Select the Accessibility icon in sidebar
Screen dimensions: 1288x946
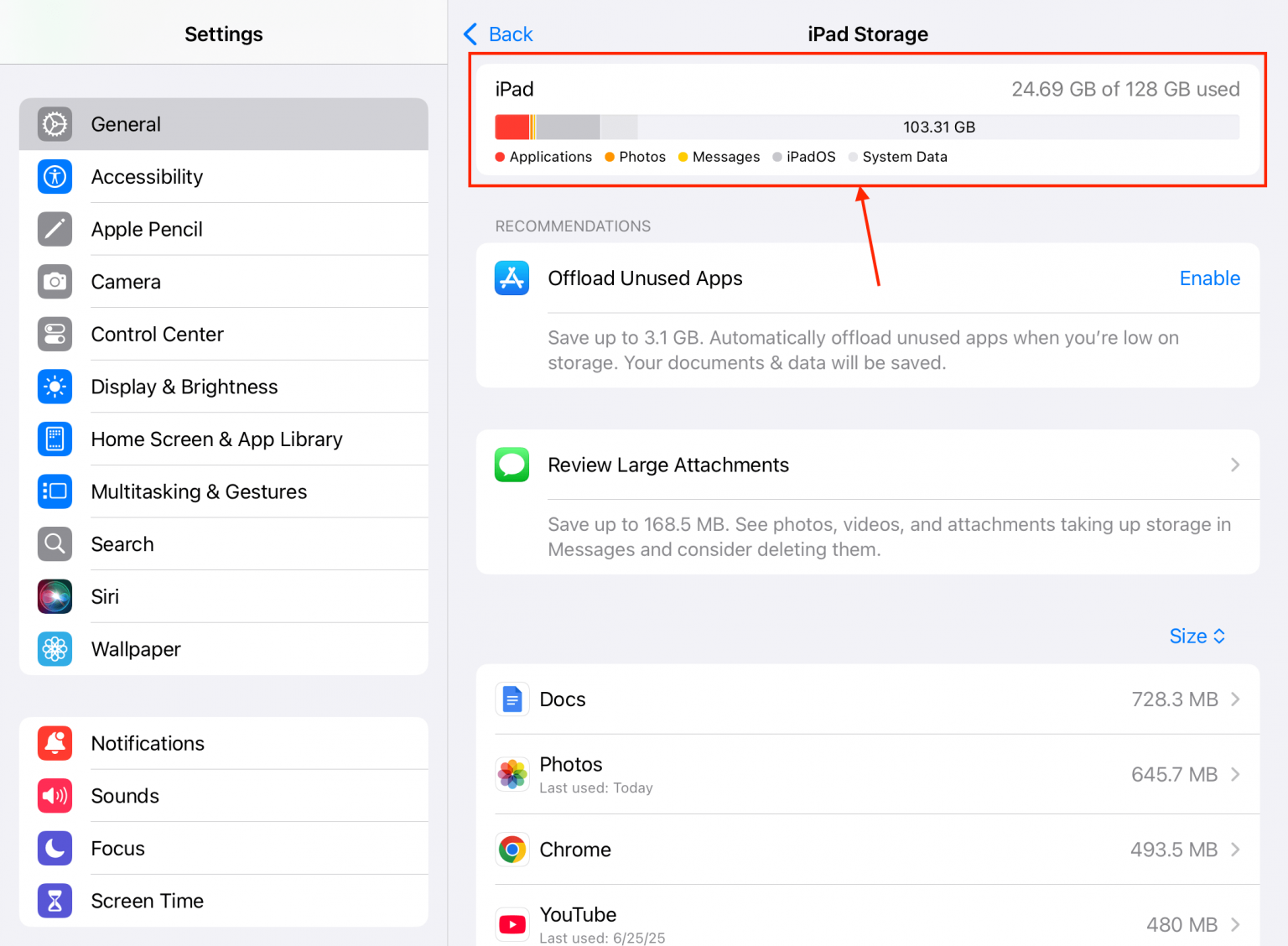(55, 177)
